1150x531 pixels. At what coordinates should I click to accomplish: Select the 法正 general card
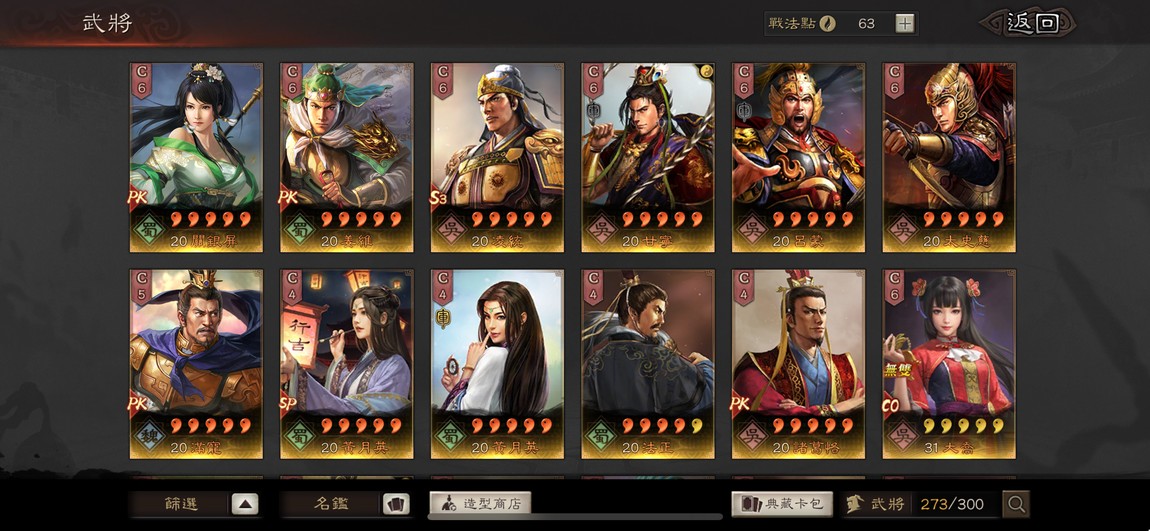tap(648, 364)
